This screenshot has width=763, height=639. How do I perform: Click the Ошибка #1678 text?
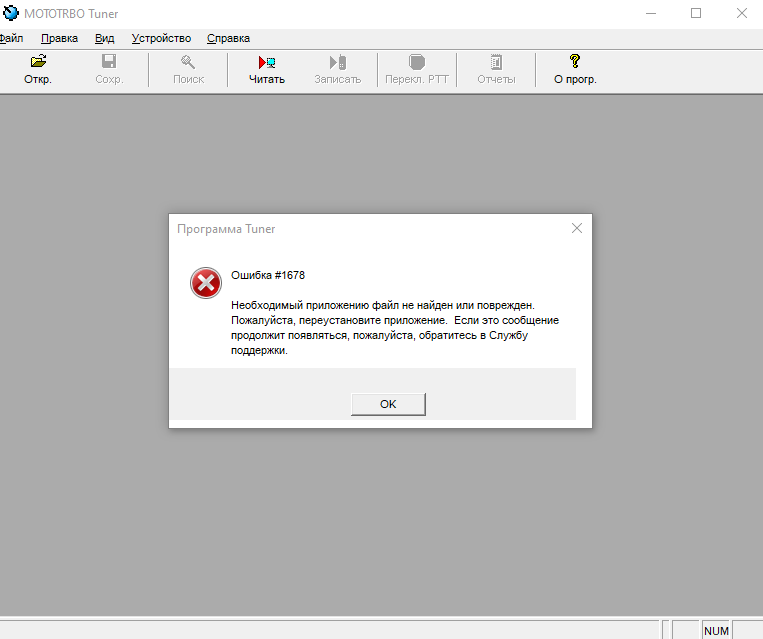[268, 275]
